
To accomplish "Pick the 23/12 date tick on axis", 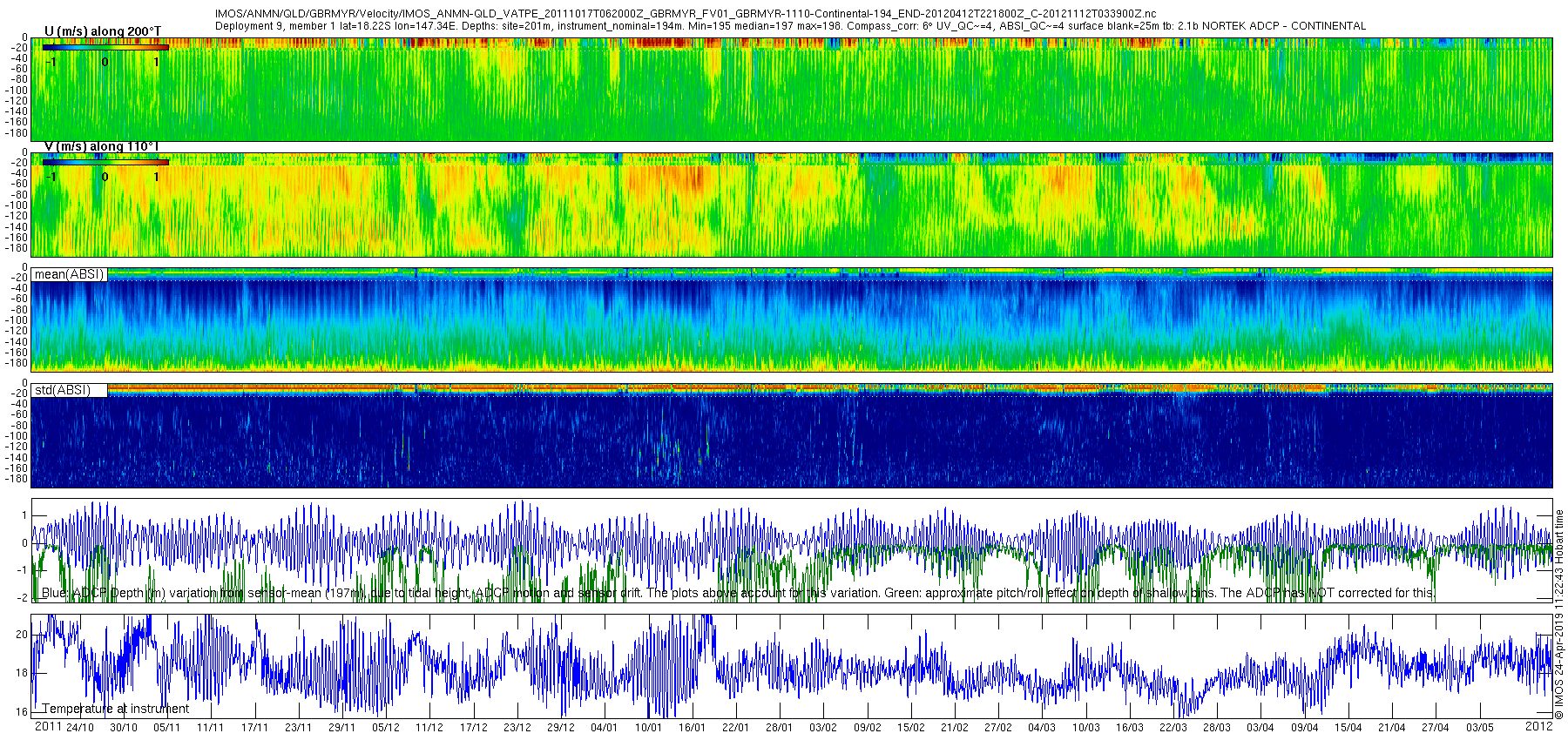I will [517, 728].
